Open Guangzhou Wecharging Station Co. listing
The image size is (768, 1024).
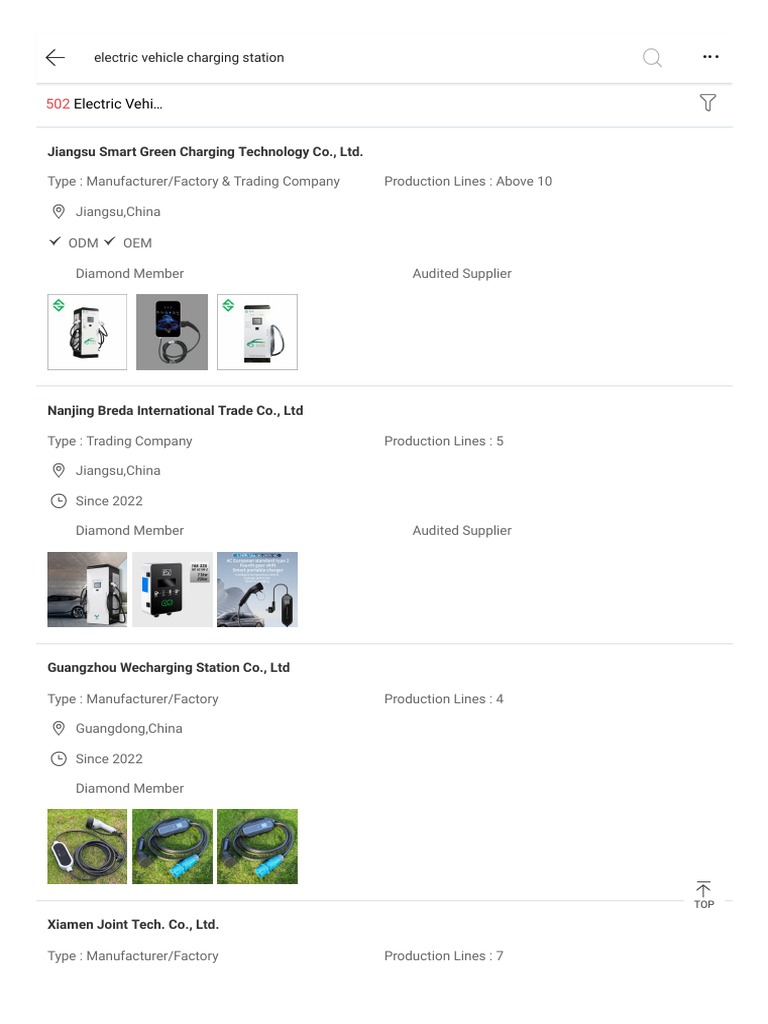(168, 667)
